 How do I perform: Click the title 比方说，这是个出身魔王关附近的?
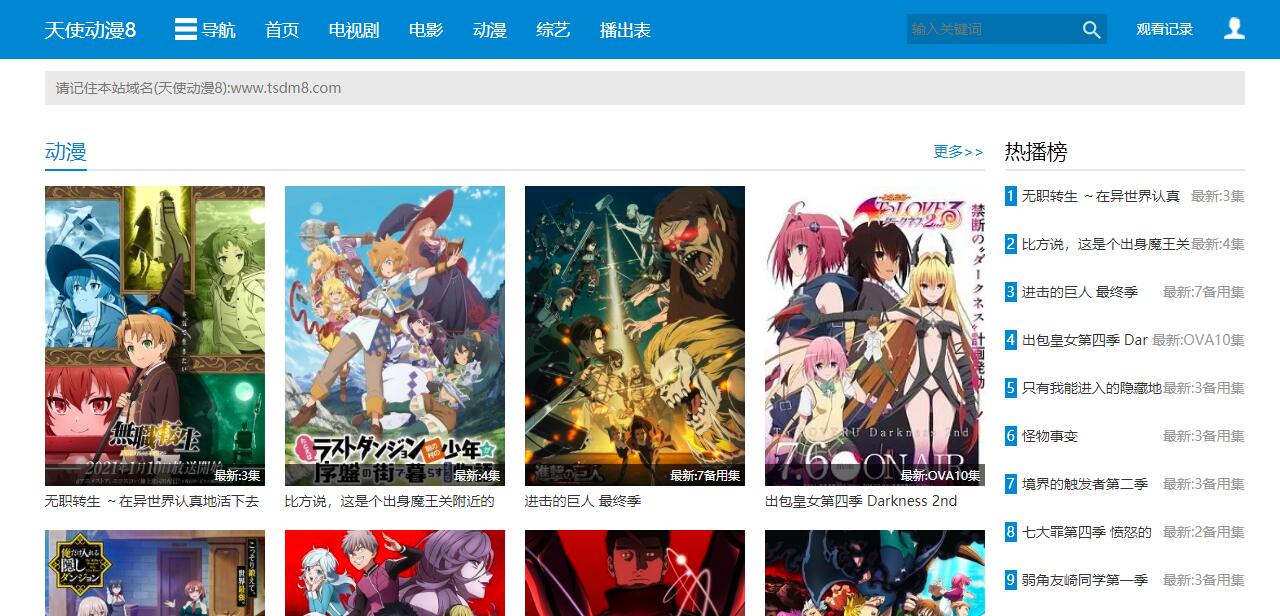pyautogui.click(x=389, y=501)
